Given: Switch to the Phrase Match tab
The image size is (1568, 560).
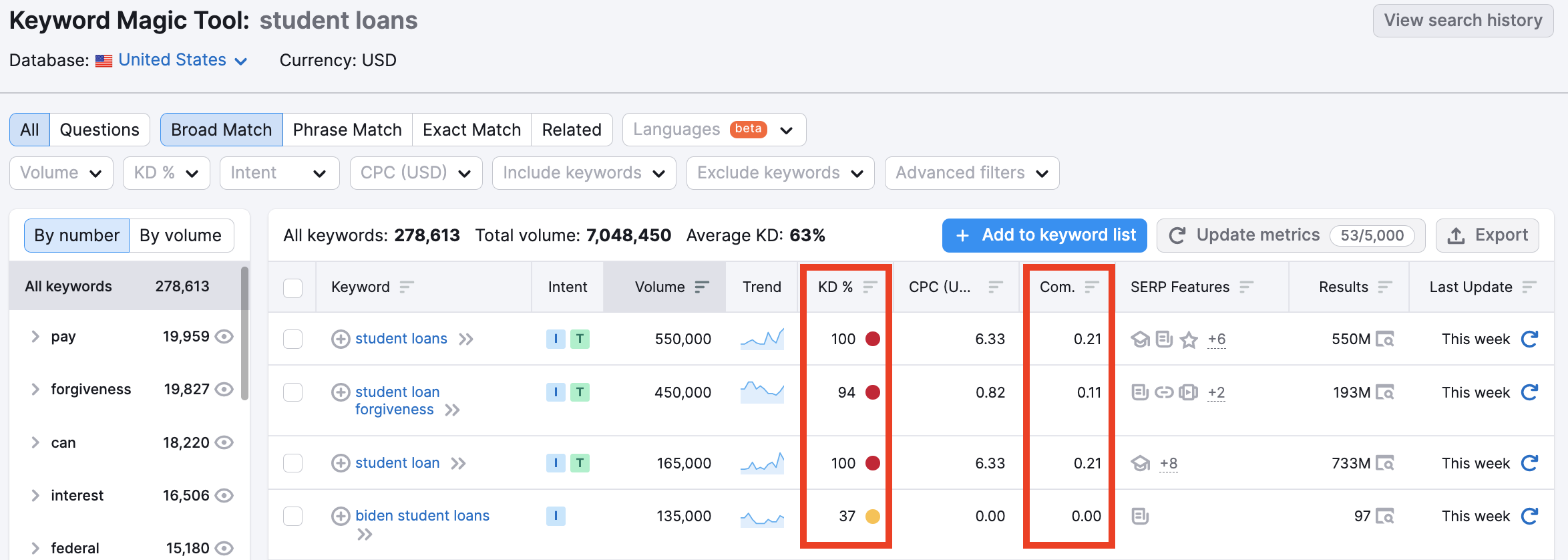Looking at the screenshot, I should pos(347,130).
